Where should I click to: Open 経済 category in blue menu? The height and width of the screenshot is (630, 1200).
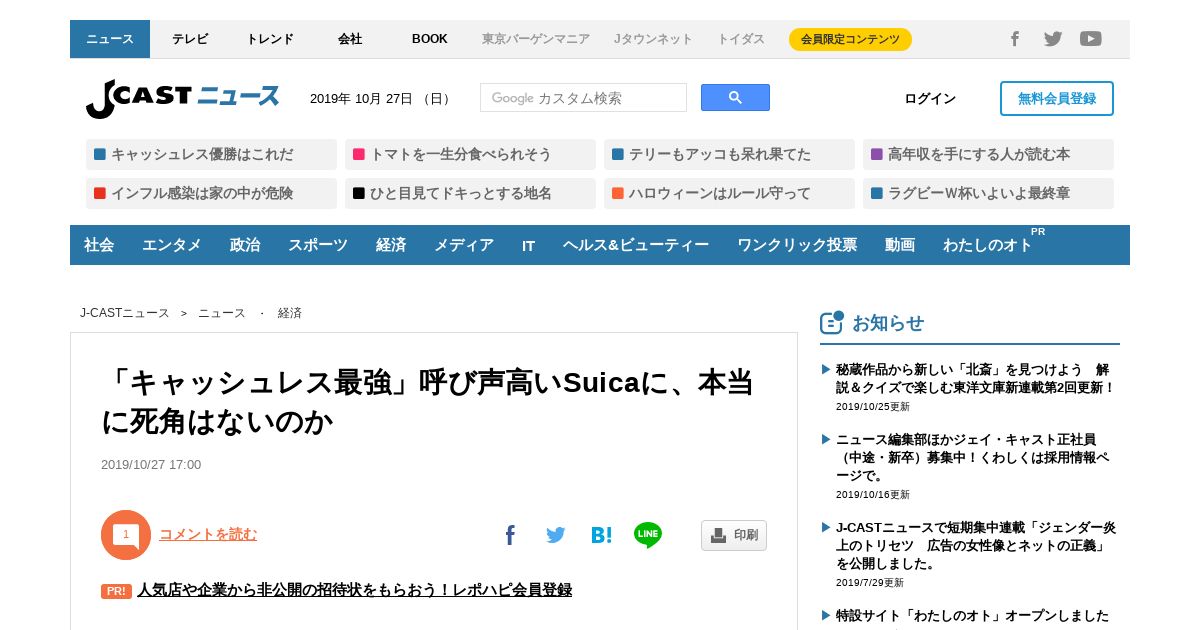tap(391, 245)
